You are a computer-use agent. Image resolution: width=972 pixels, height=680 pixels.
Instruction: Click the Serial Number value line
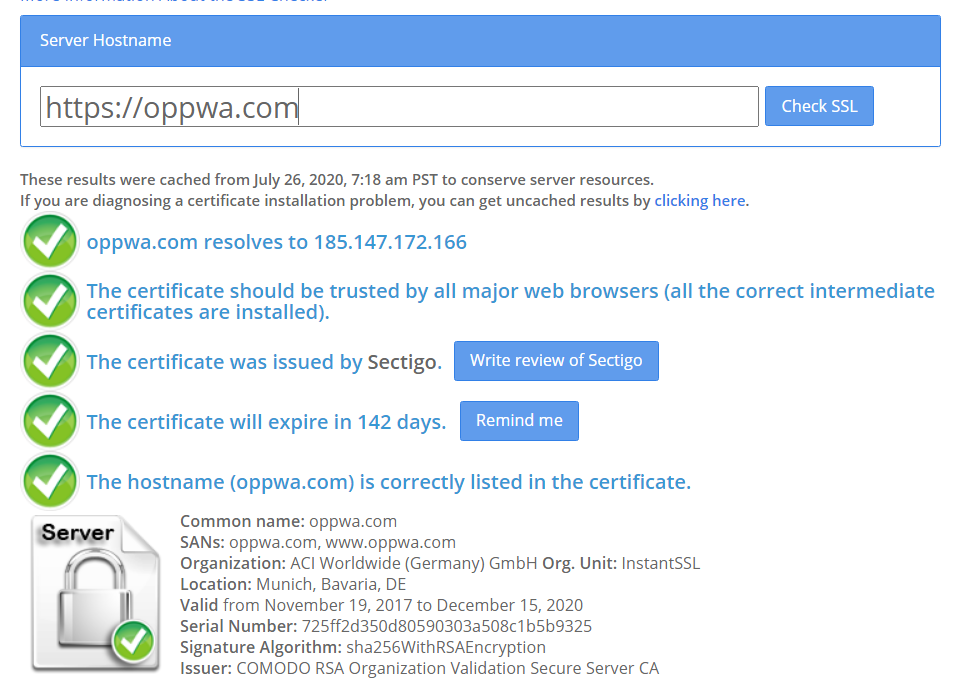point(386,626)
